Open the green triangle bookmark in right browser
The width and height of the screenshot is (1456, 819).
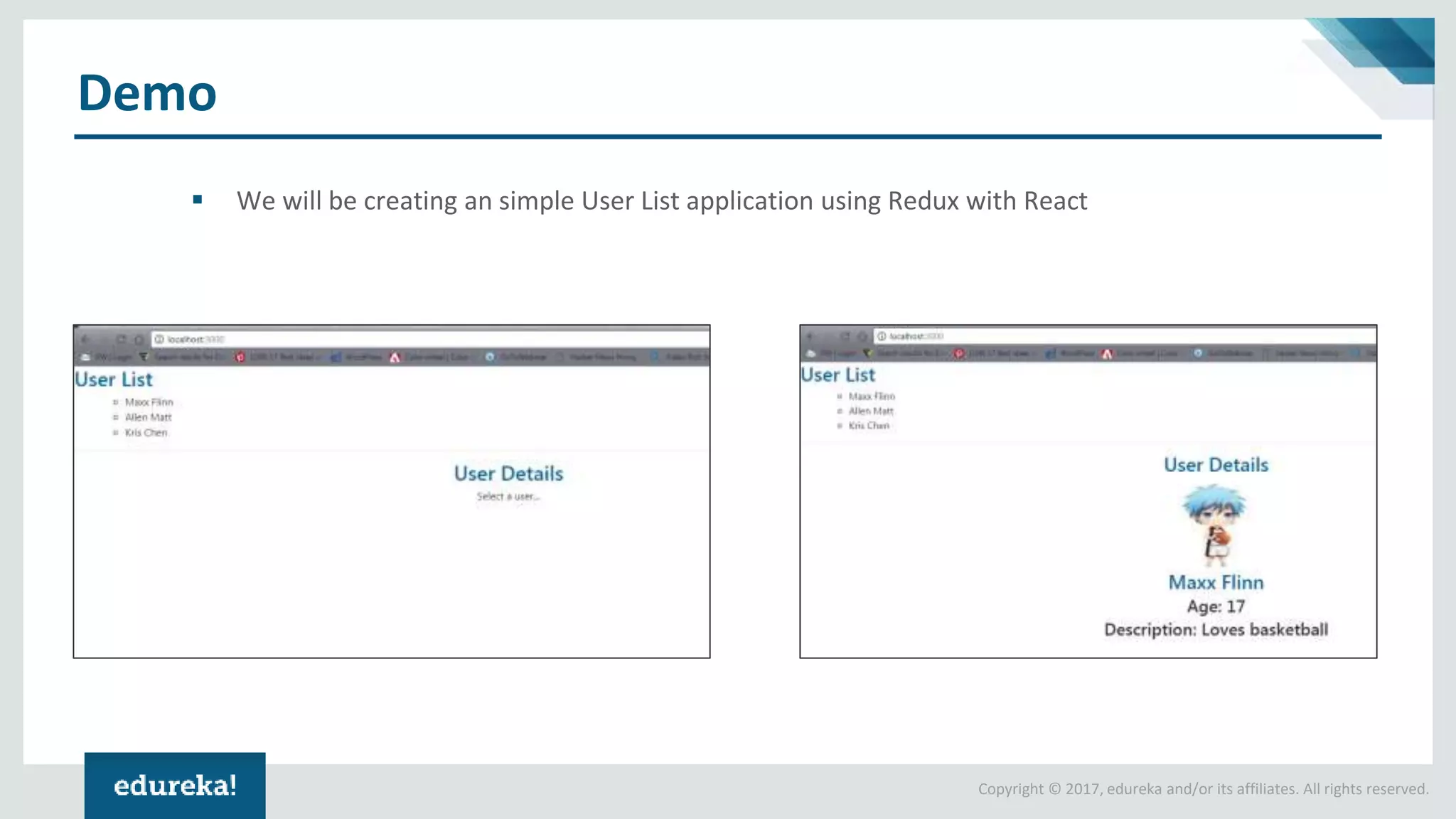tap(867, 353)
